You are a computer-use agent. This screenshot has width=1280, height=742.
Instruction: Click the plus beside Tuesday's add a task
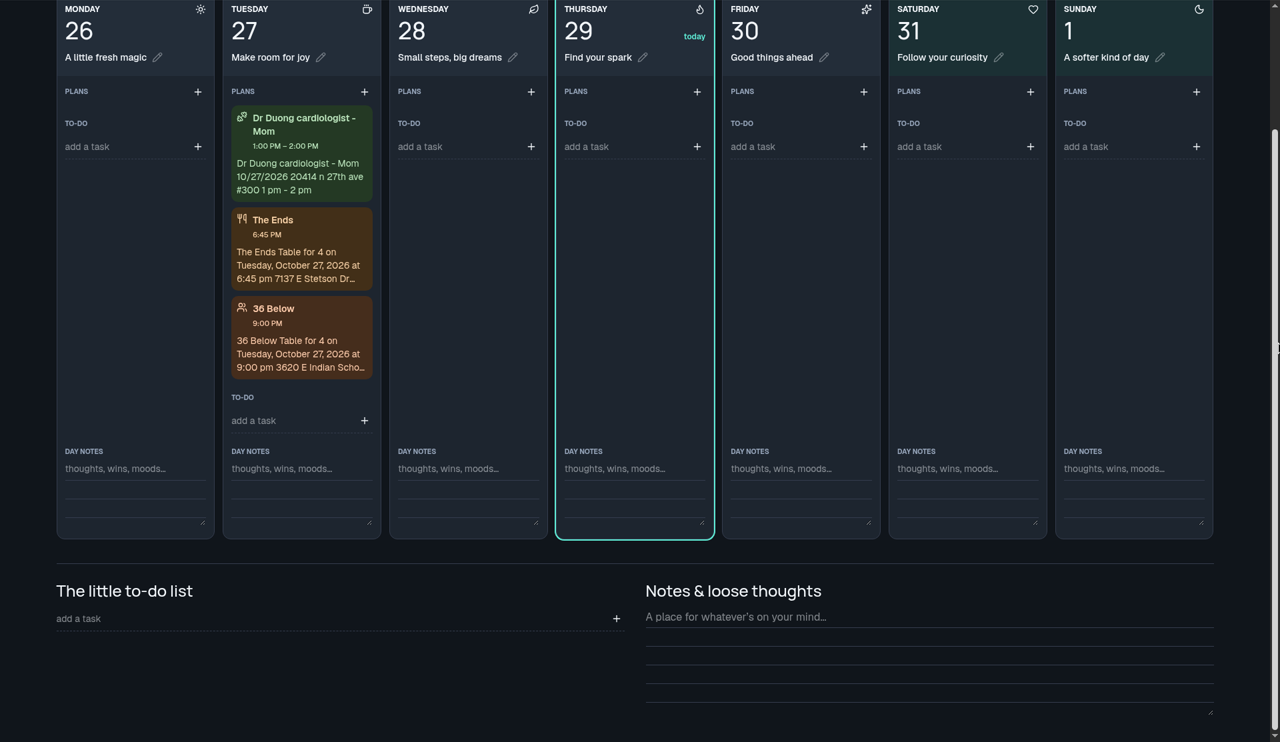pyautogui.click(x=364, y=421)
